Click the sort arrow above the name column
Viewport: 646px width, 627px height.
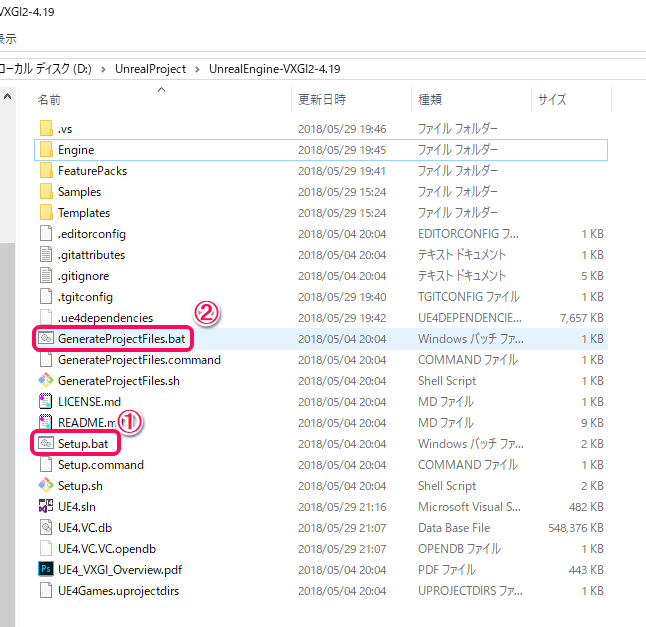click(x=162, y=89)
